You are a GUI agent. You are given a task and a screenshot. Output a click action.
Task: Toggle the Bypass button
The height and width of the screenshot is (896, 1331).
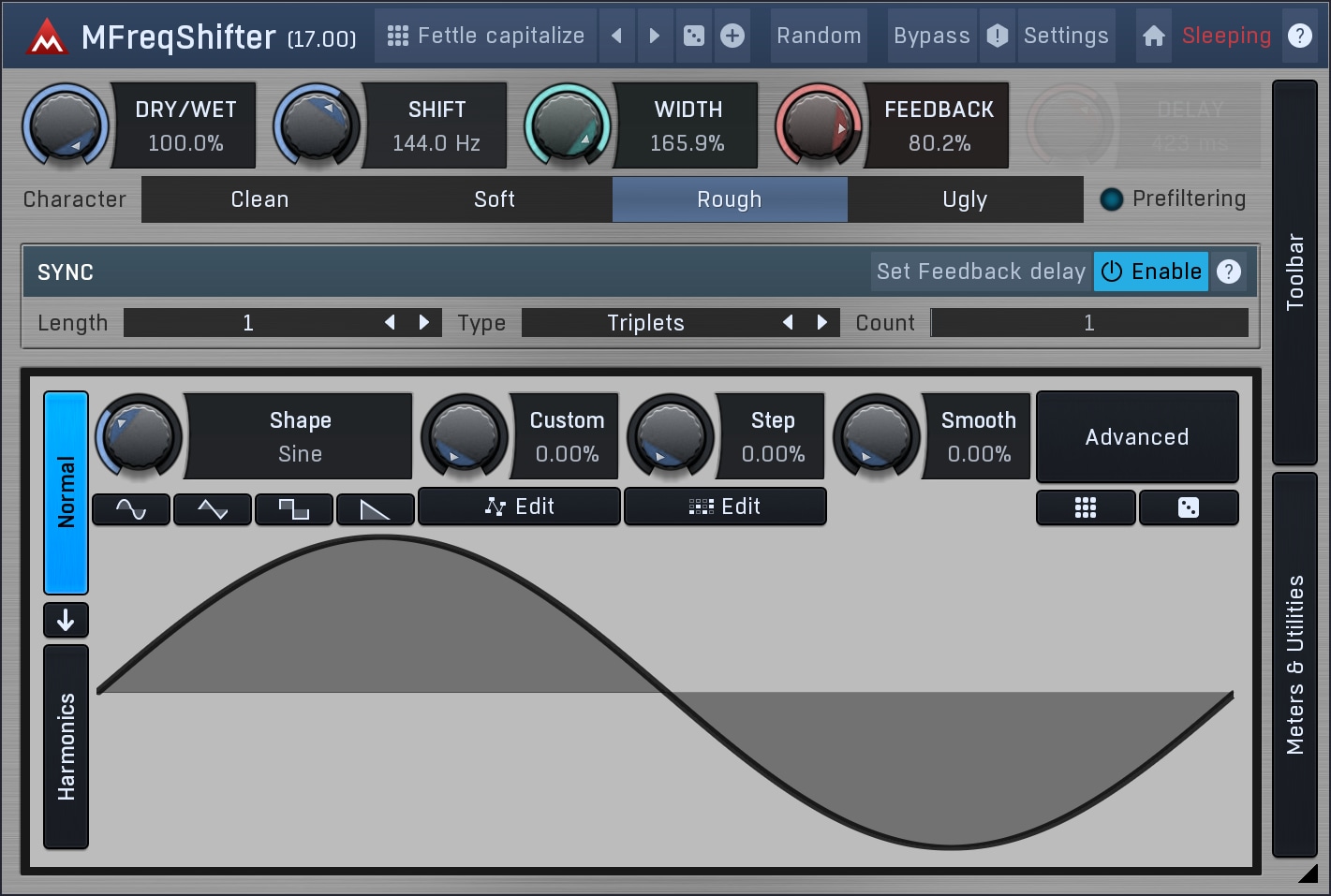coord(931,36)
